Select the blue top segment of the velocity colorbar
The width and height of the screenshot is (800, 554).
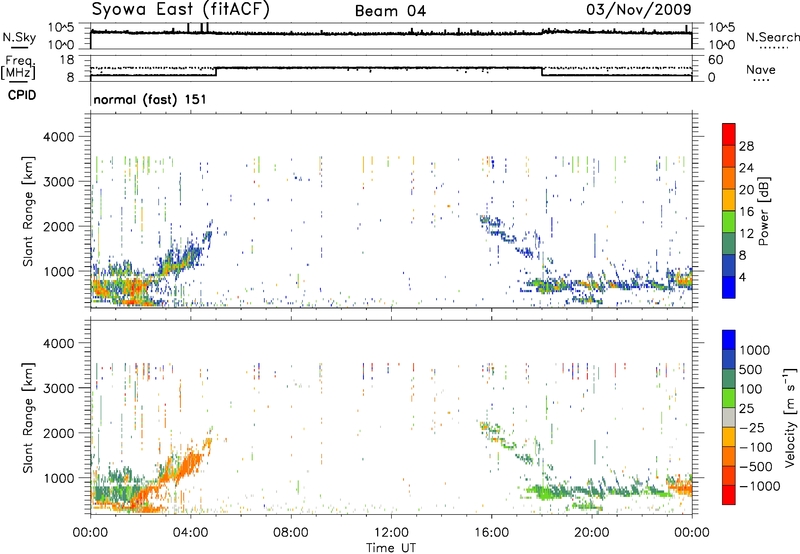point(729,340)
